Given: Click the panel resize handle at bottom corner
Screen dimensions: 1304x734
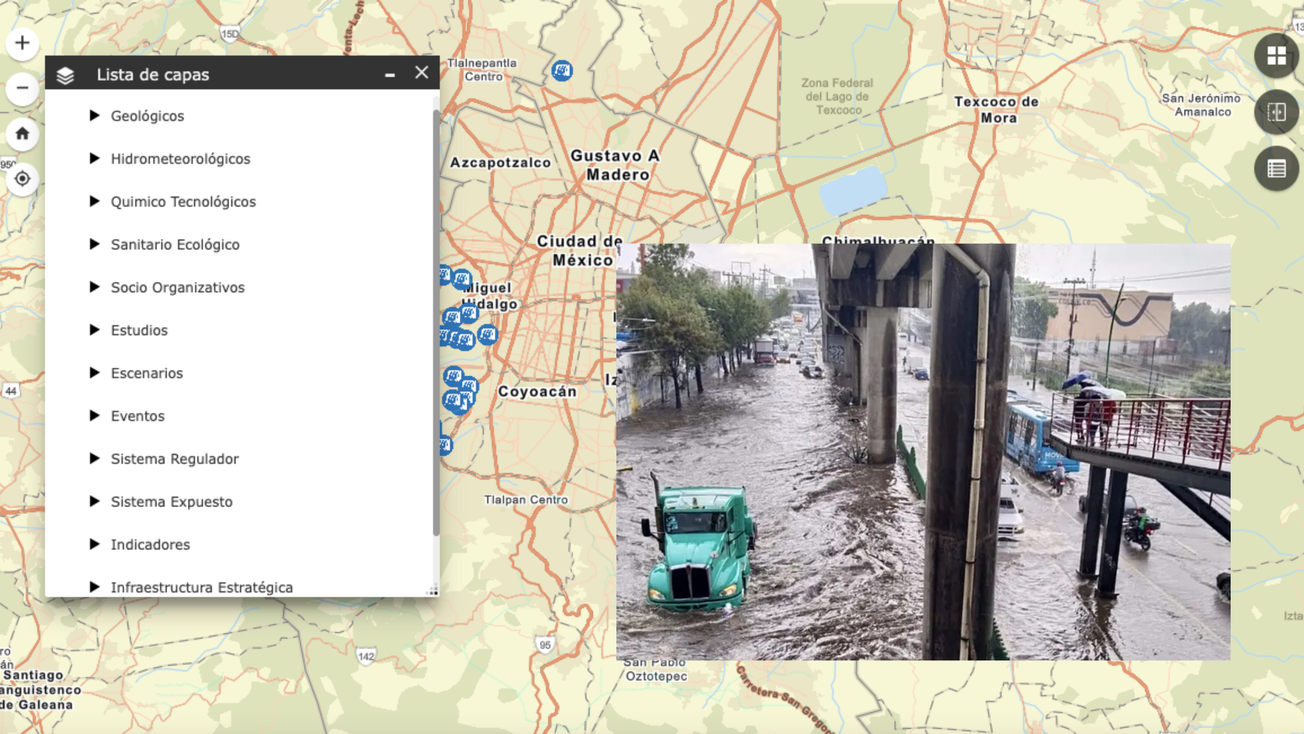Looking at the screenshot, I should (432, 591).
